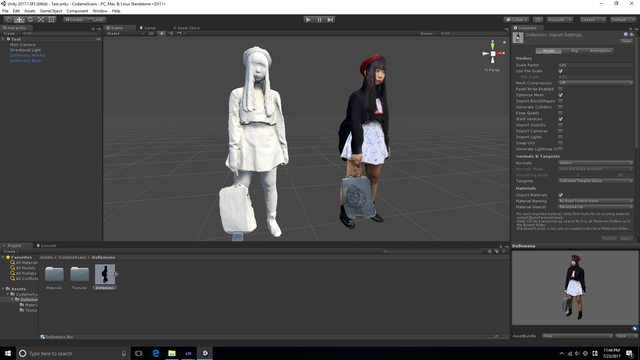Open the GameObject menu
The width and height of the screenshot is (640, 360).
click(51, 11)
